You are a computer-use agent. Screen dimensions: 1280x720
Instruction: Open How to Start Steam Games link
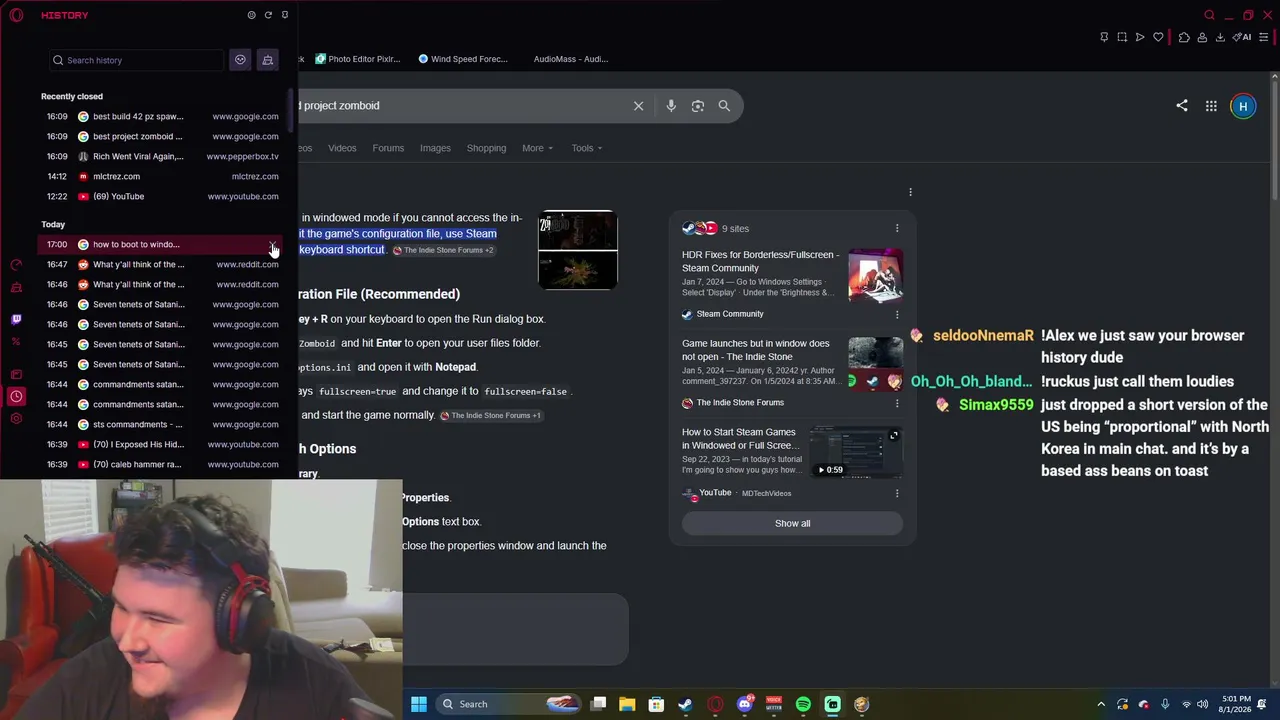[x=739, y=439]
